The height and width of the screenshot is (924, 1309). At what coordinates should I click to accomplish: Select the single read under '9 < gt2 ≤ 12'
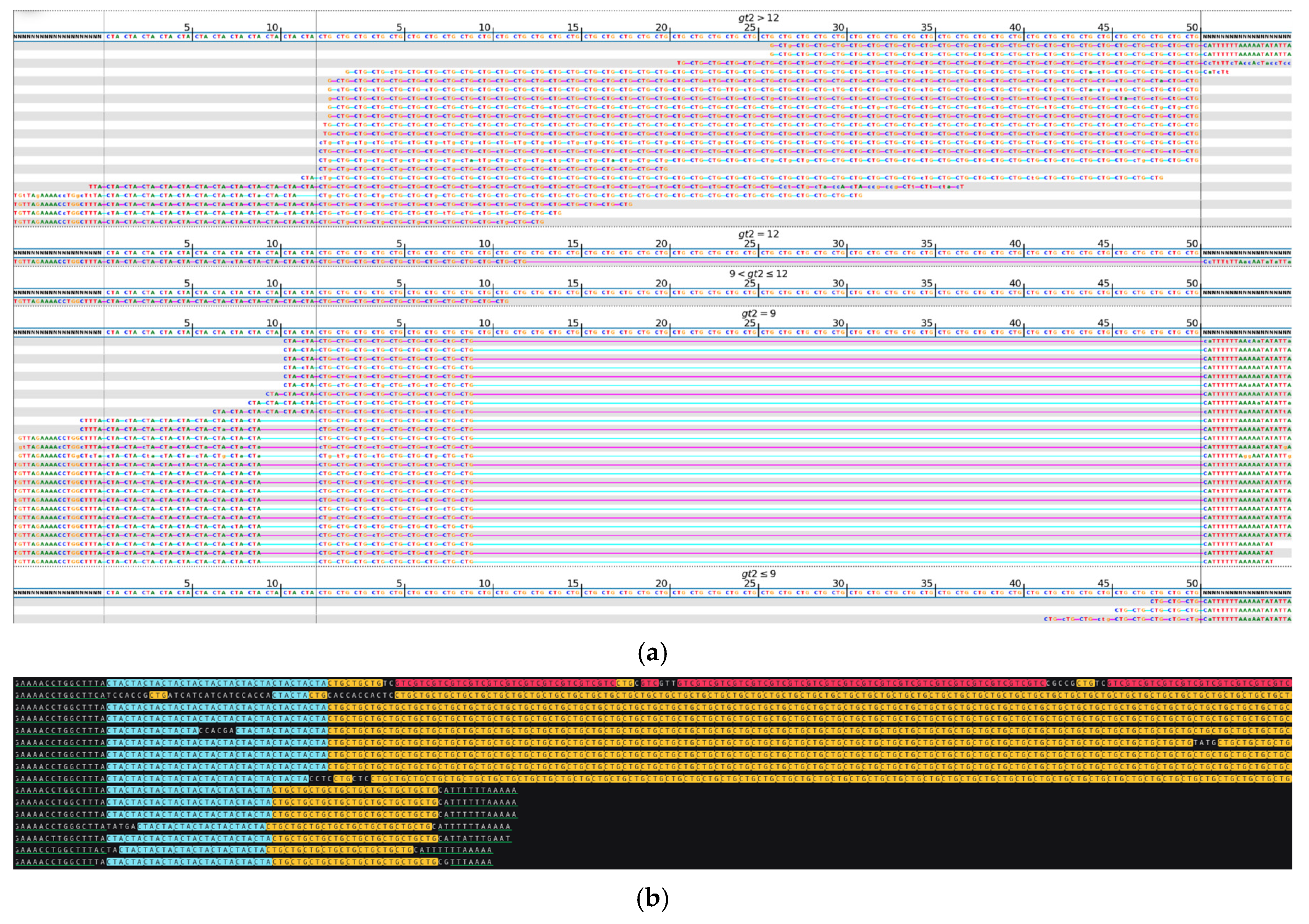261,302
